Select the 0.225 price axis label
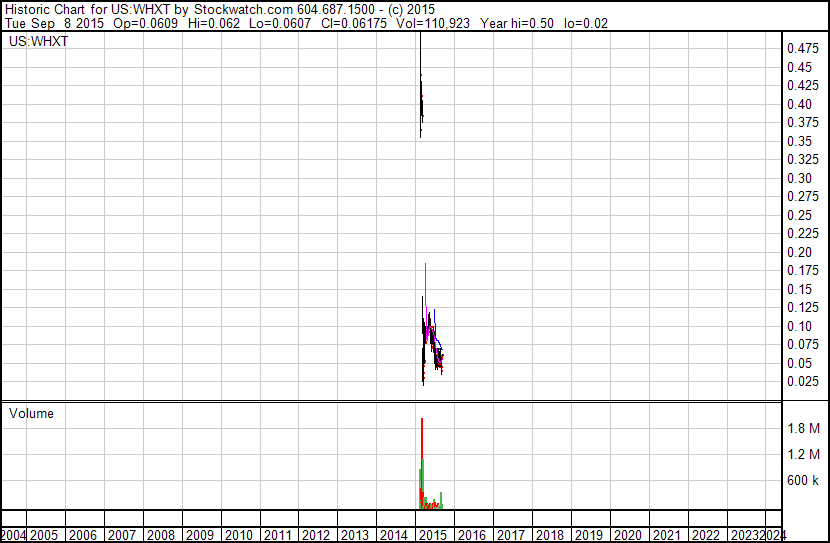This screenshot has height=543, width=830. [x=802, y=233]
